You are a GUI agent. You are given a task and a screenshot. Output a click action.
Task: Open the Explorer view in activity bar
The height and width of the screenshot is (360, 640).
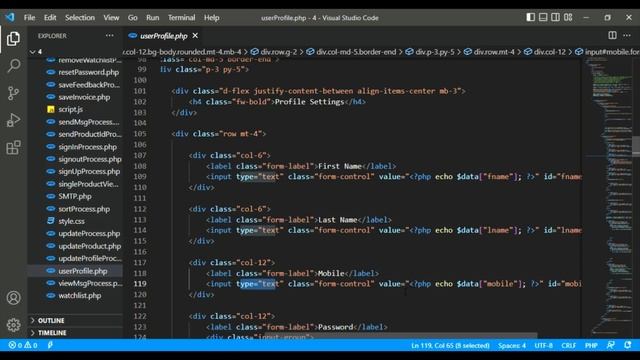13,39
